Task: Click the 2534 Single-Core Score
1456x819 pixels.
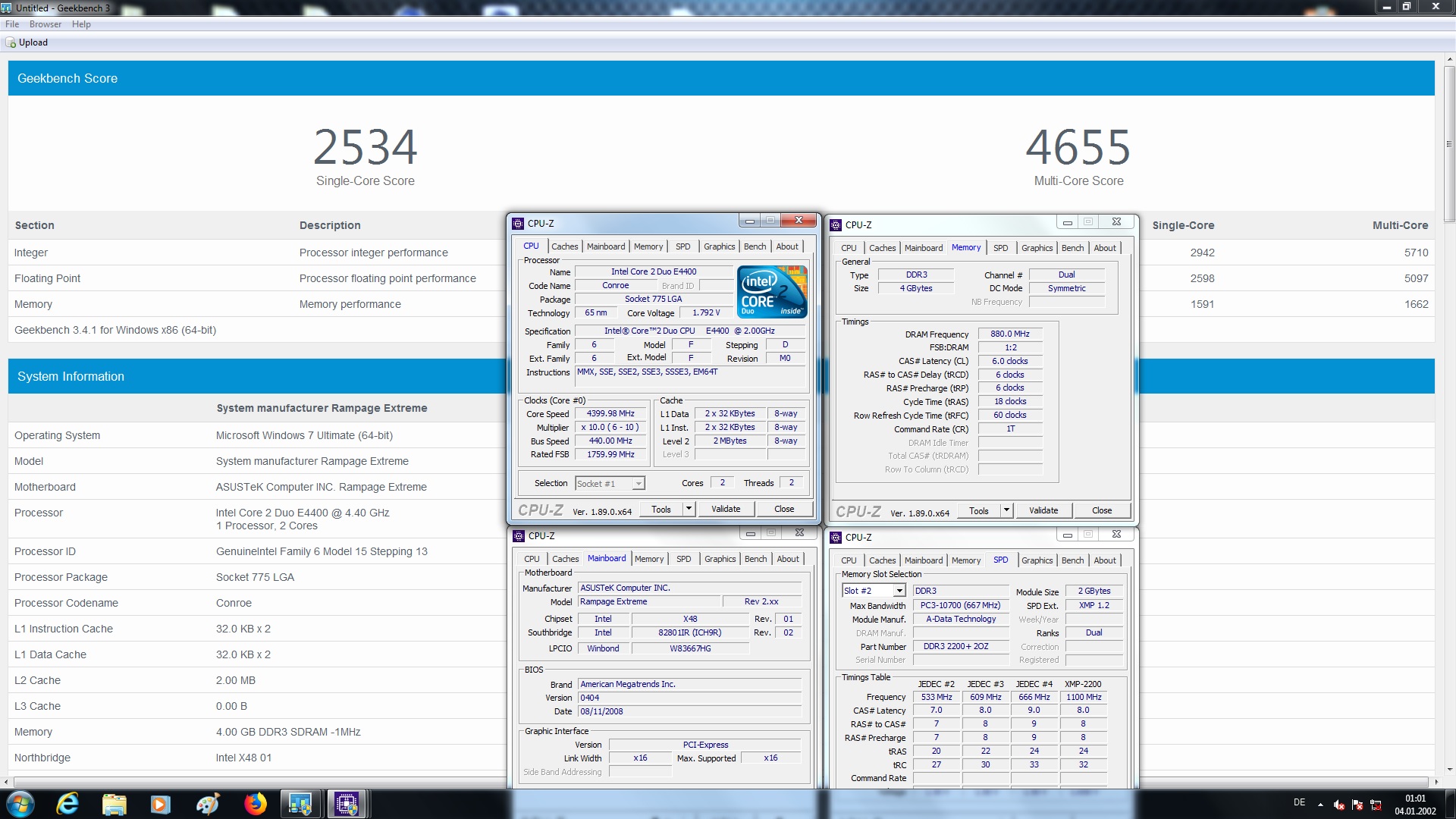Action: tap(366, 147)
